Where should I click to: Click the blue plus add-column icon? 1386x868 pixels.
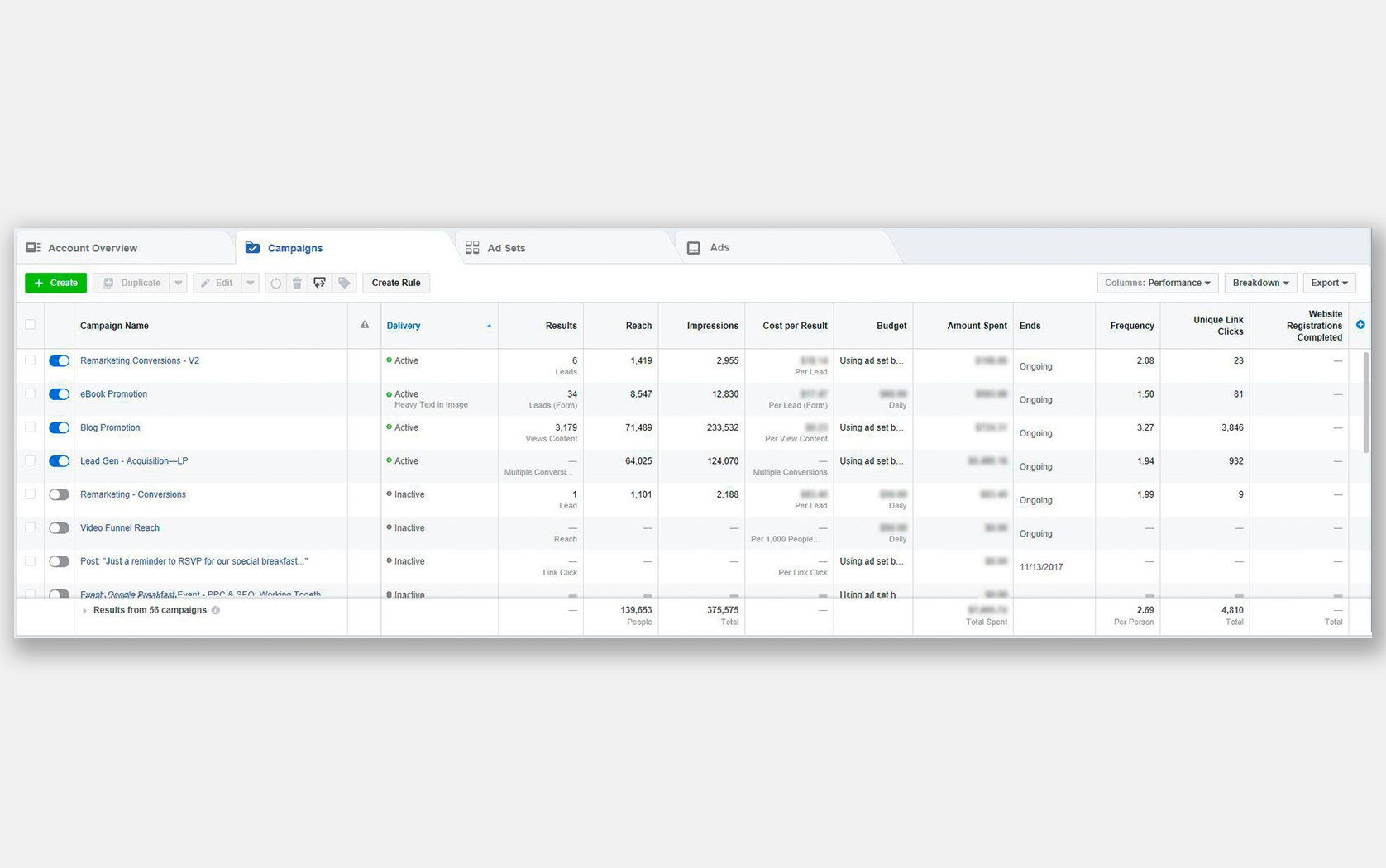tap(1360, 325)
